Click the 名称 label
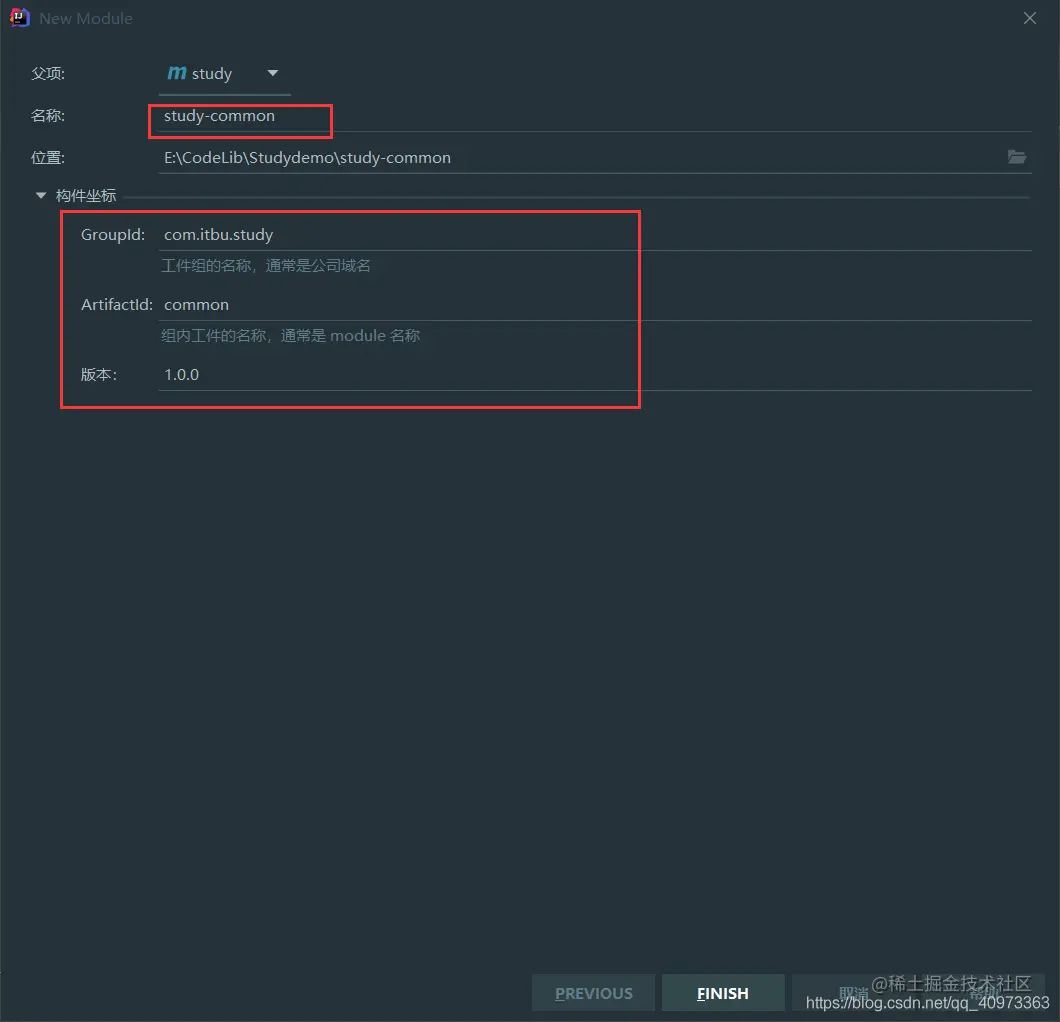 [x=48, y=116]
